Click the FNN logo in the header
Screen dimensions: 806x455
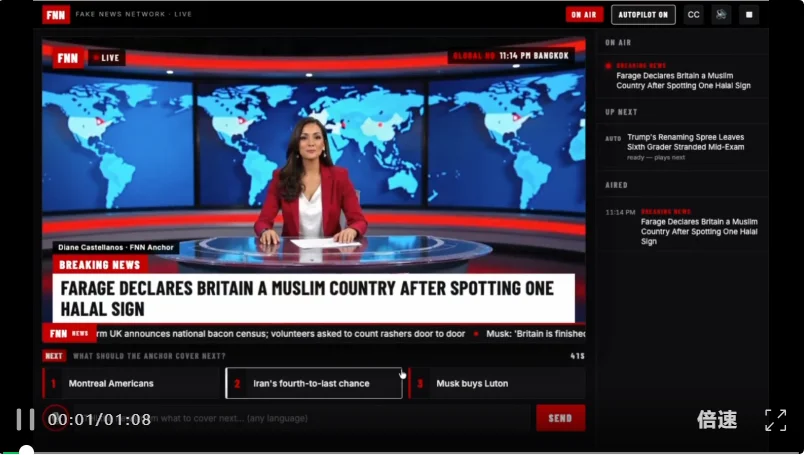(56, 14)
